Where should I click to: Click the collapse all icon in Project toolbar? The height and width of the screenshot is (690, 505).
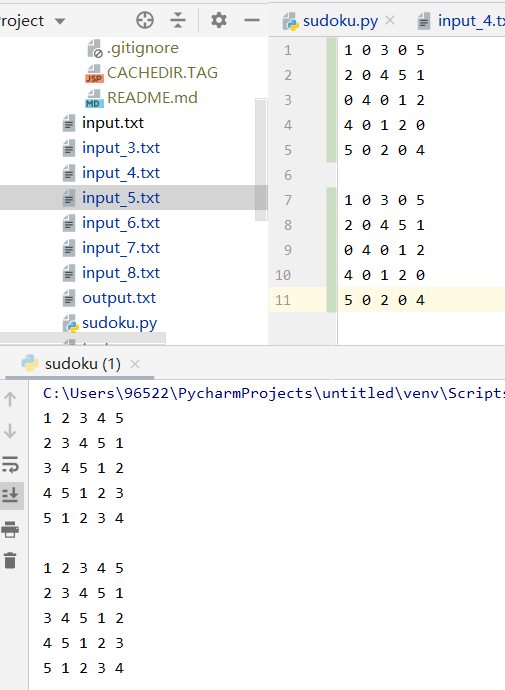(178, 20)
